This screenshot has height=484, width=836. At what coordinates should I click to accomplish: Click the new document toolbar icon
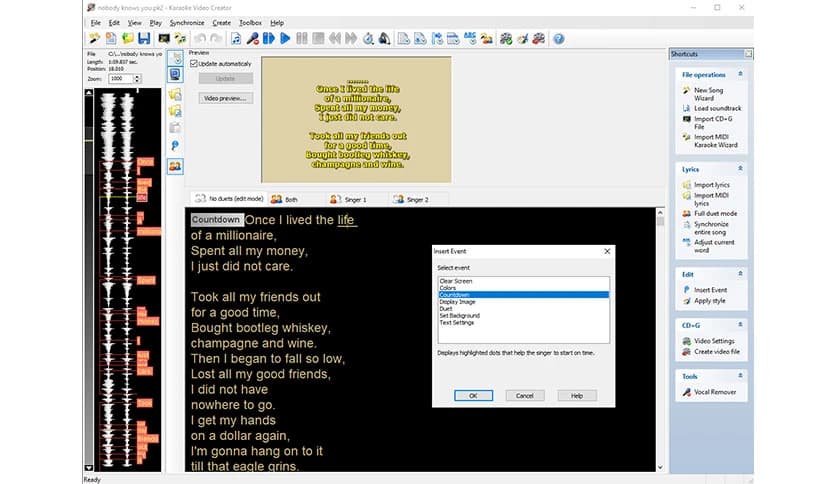pyautogui.click(x=111, y=38)
